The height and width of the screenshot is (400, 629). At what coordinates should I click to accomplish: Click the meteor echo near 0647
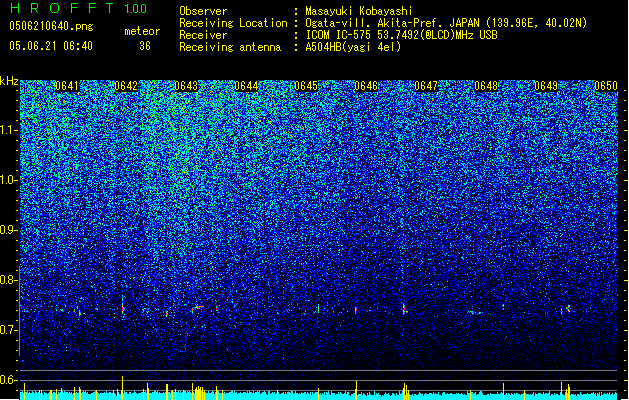point(404,309)
